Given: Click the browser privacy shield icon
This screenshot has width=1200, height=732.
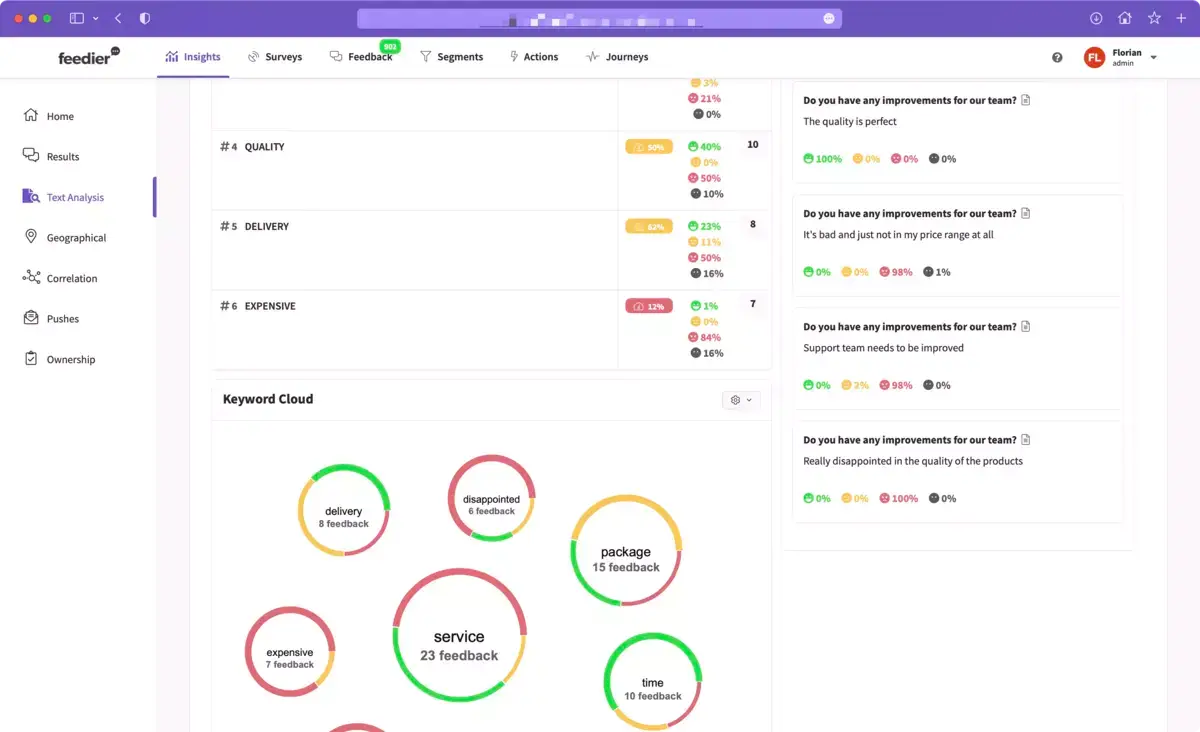Looking at the screenshot, I should click(145, 18).
